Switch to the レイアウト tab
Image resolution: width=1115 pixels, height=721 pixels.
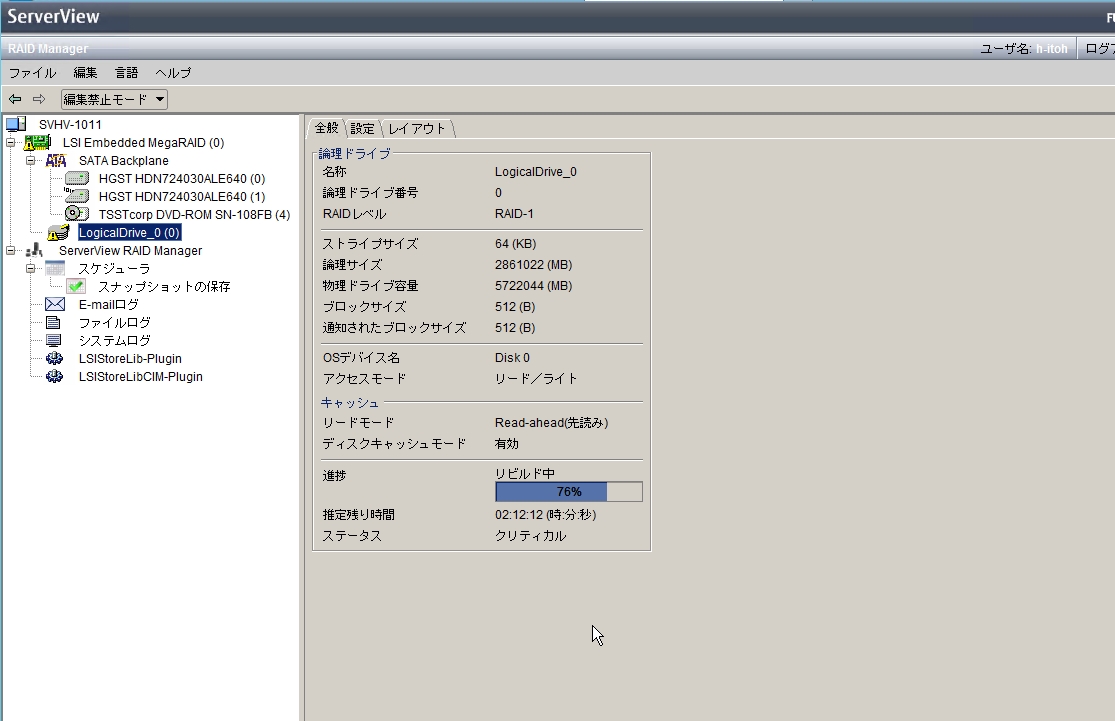click(x=417, y=128)
